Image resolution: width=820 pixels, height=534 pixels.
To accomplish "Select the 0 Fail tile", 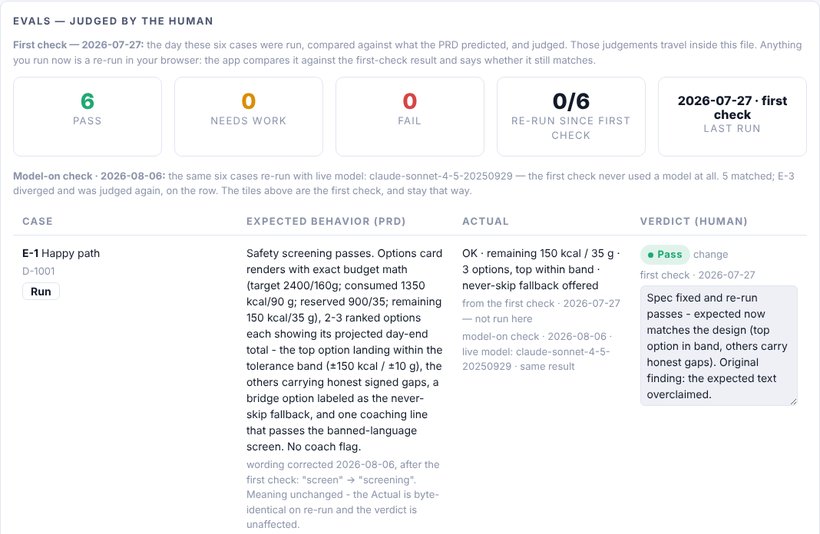I will coord(409,117).
